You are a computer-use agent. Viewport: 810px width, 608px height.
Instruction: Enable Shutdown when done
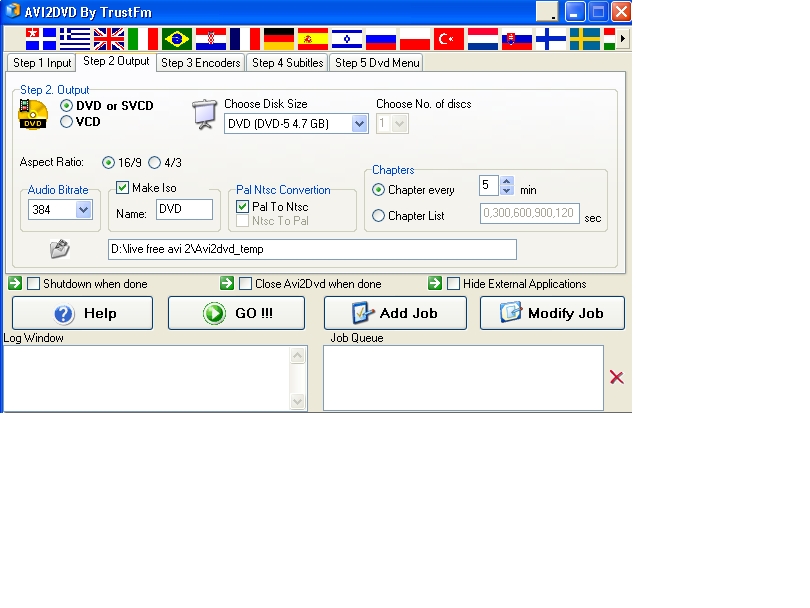(x=33, y=284)
